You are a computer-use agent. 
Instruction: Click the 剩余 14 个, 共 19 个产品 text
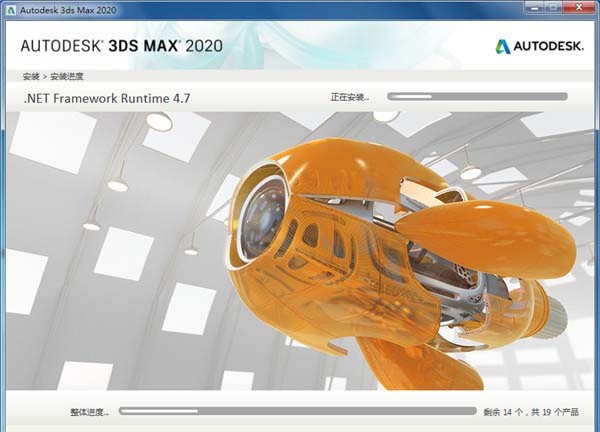pos(531,412)
